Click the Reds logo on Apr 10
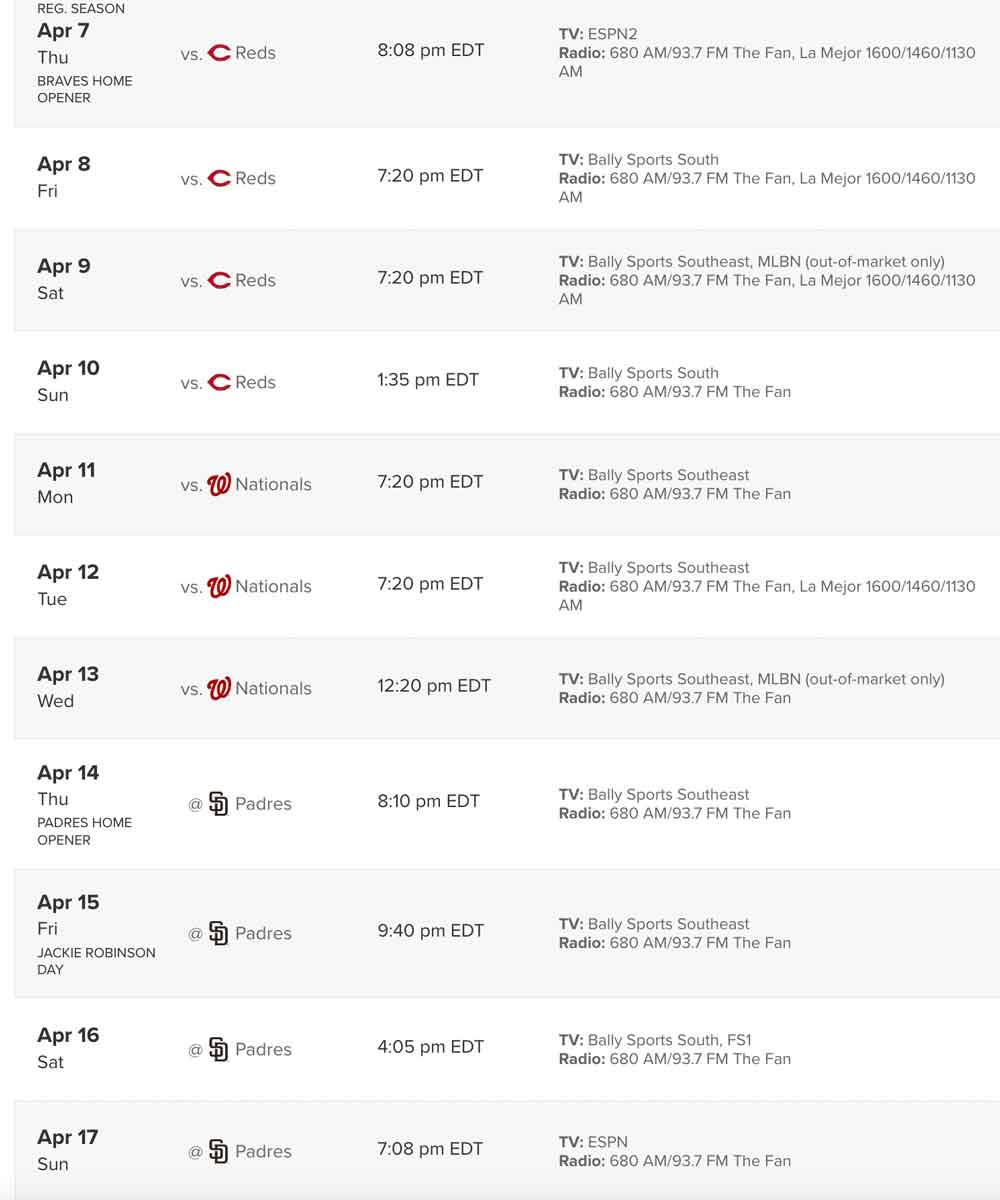 (x=219, y=383)
